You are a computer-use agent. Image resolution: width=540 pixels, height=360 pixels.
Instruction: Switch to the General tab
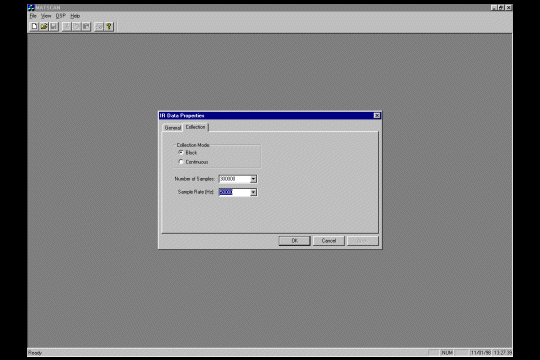tap(173, 128)
